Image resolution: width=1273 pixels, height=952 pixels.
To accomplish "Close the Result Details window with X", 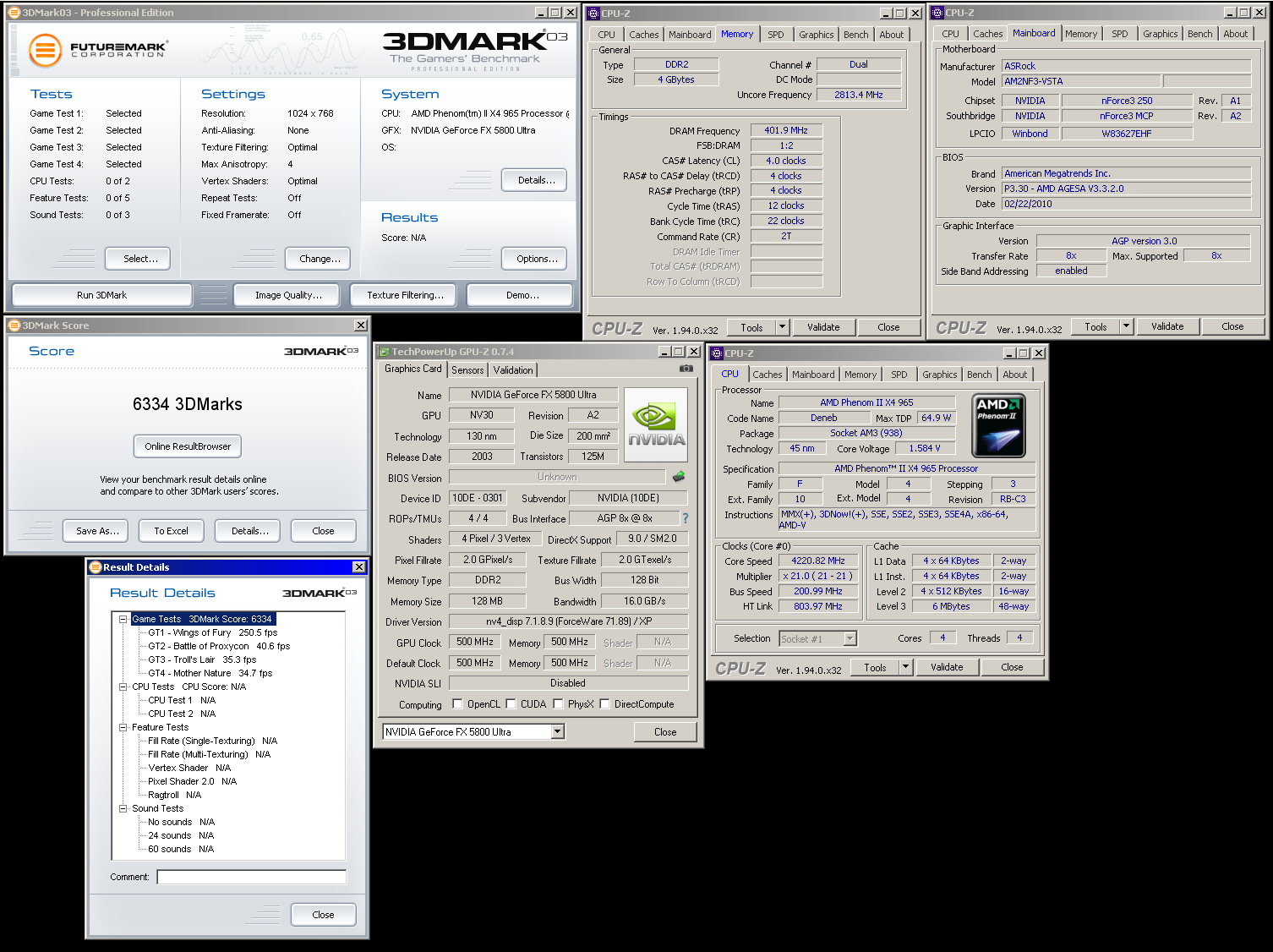I will coord(359,567).
